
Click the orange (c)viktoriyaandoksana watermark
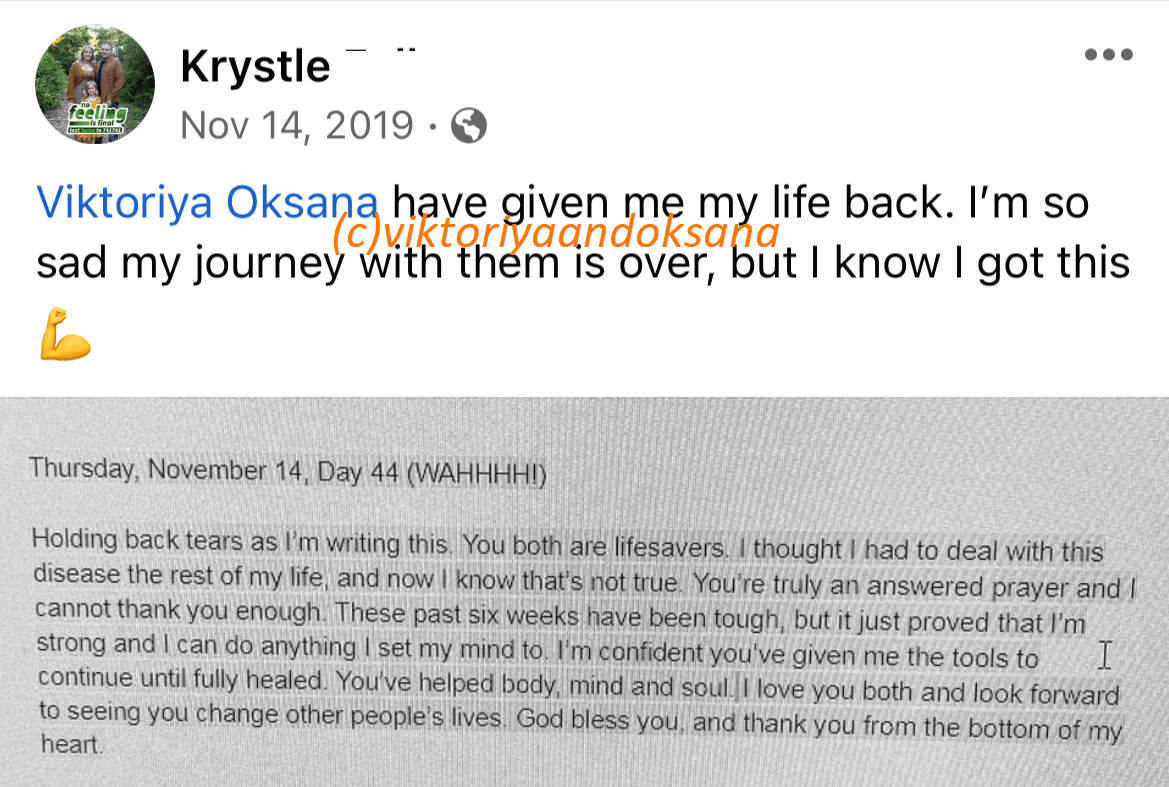pos(555,232)
